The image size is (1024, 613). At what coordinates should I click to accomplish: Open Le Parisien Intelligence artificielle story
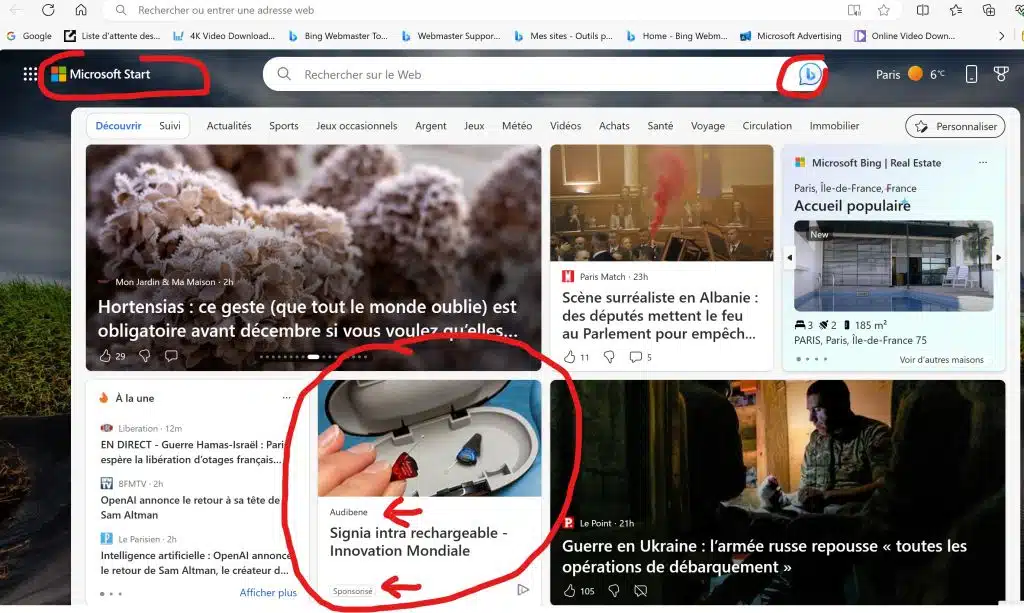[195, 563]
